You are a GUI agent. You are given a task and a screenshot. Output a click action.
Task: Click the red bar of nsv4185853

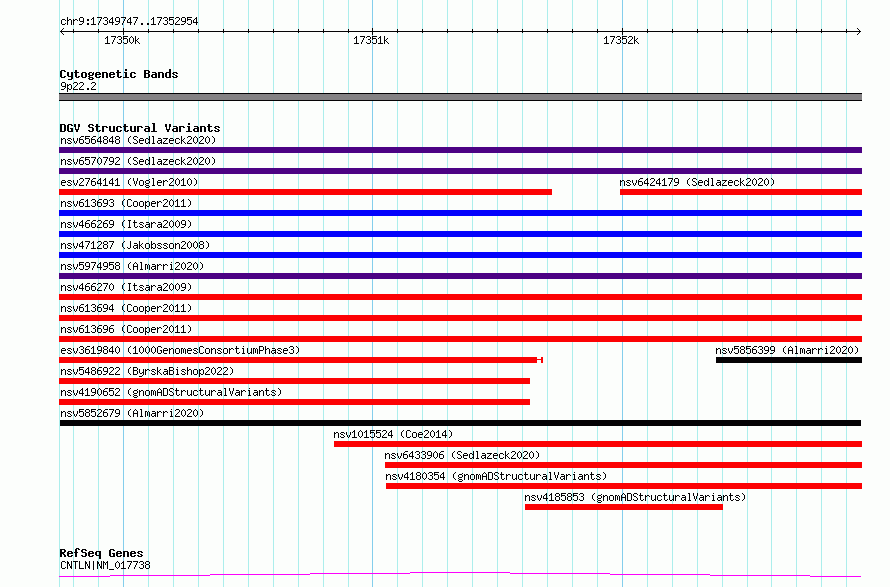[x=624, y=507]
